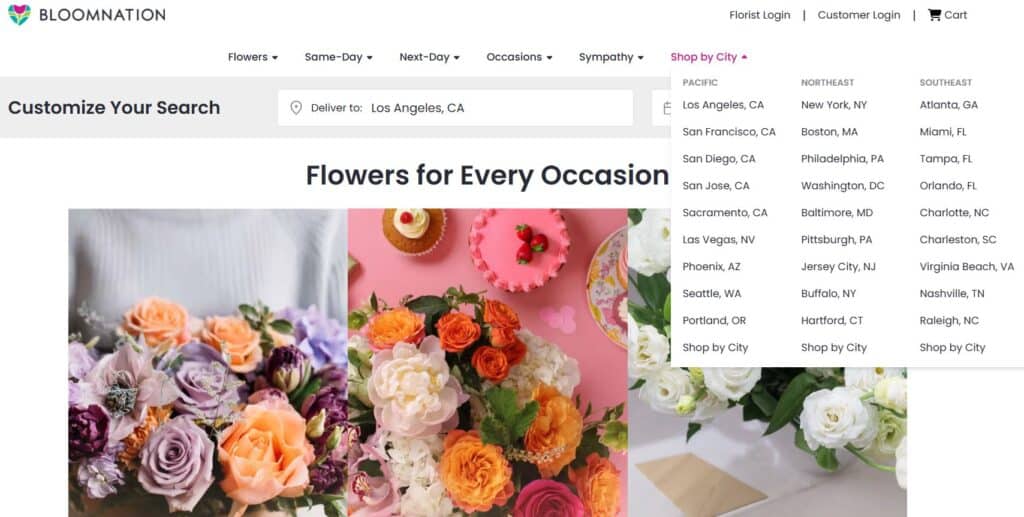Click the BLOOMNATION wordmark text
1024x517 pixels.
103,15
